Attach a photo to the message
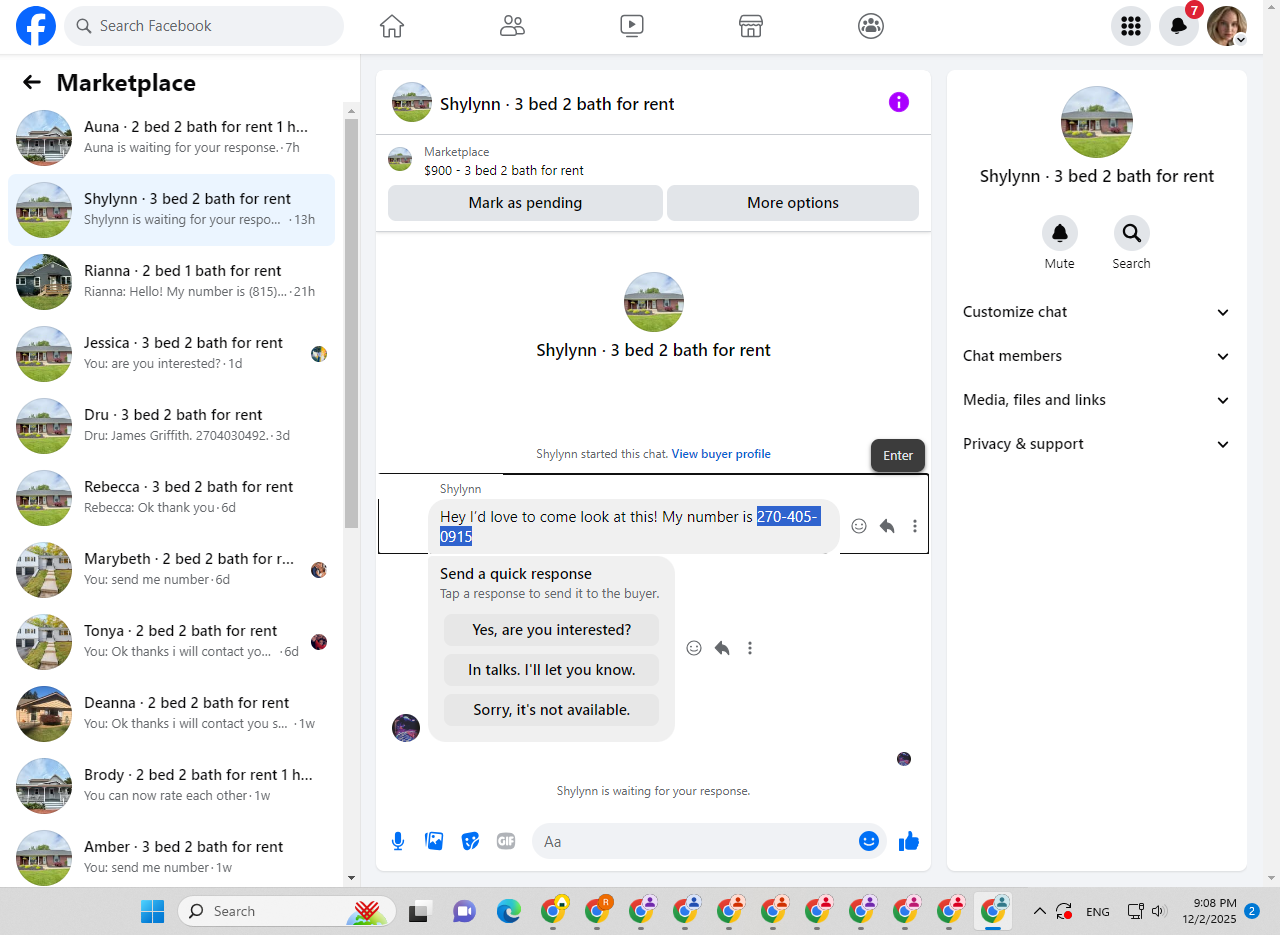The width and height of the screenshot is (1280, 935). click(x=434, y=841)
